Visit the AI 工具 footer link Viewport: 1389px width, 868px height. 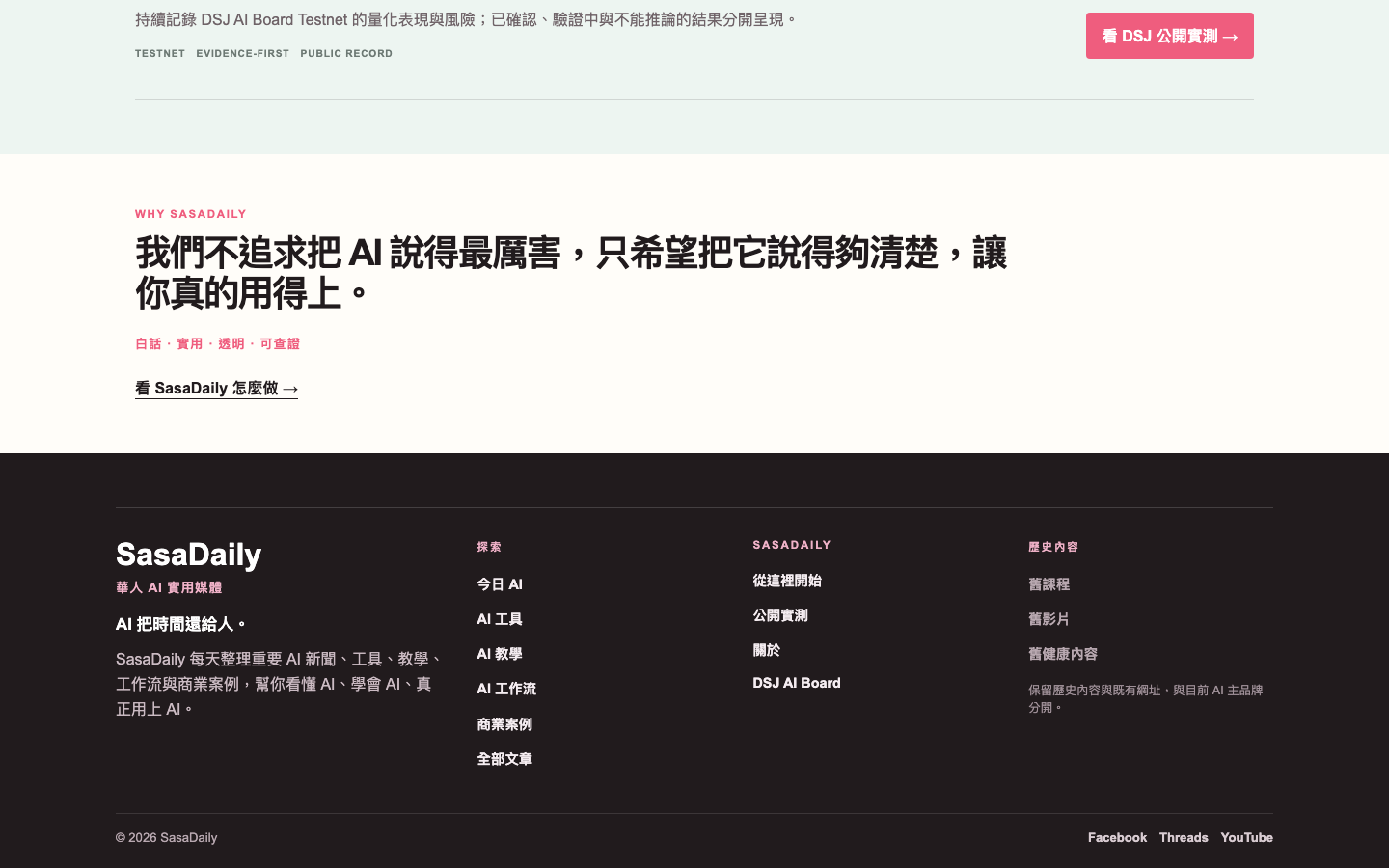[x=500, y=619]
